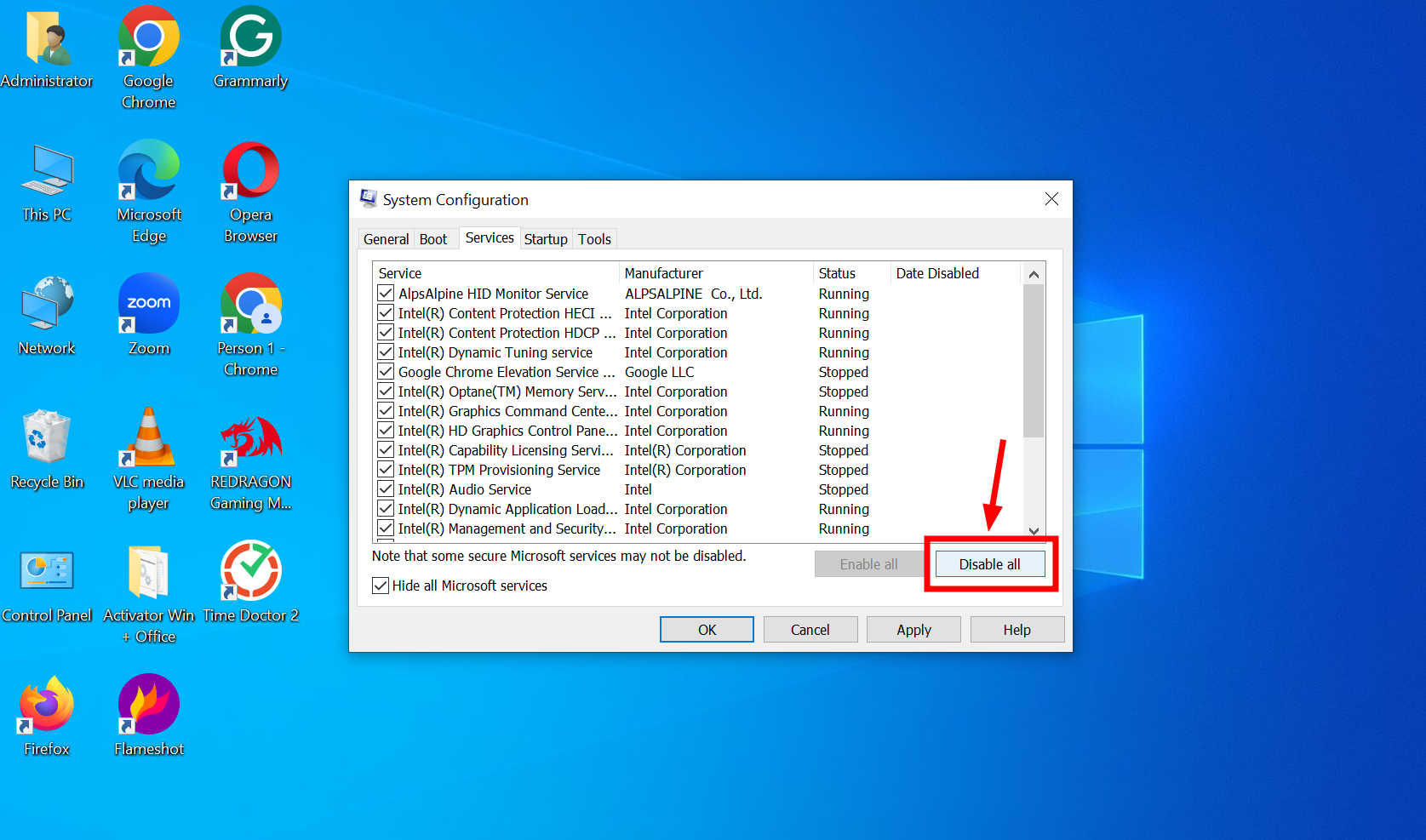The width and height of the screenshot is (1426, 840).
Task: Click Apply to save changes
Action: (913, 629)
